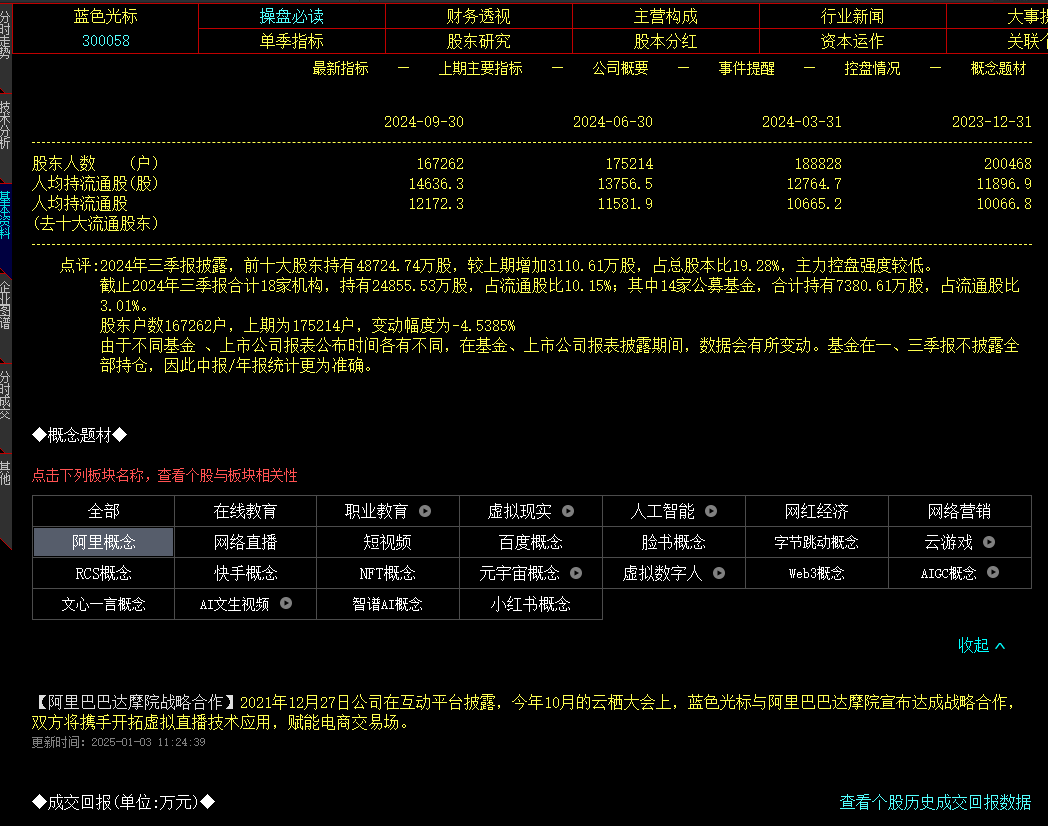Select the 全部 concept cell
The width and height of the screenshot is (1048, 826).
104,511
